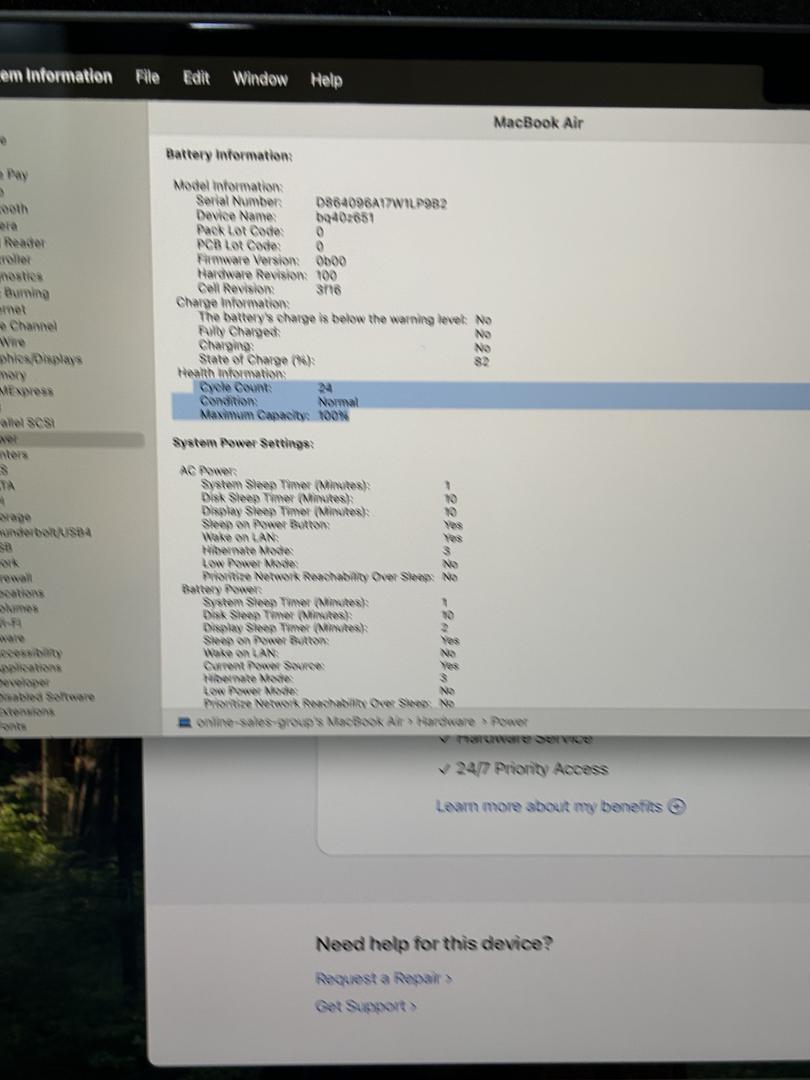Screen dimensions: 810x1080
Task: Open the Window menu
Action: point(260,79)
